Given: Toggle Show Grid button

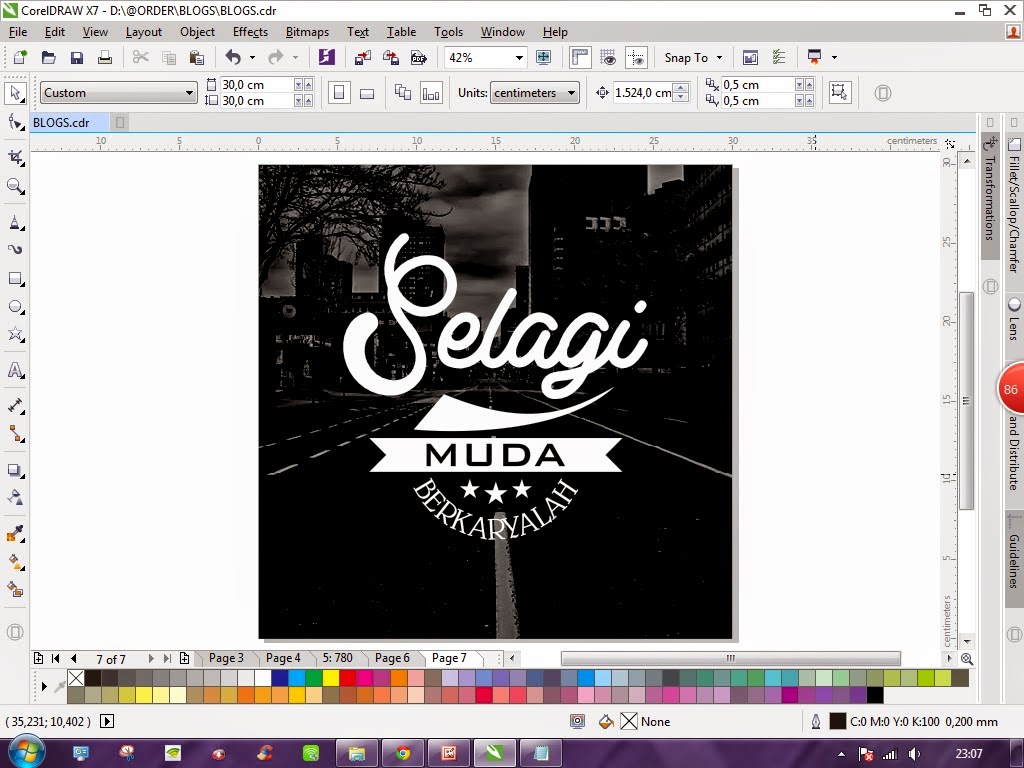Looking at the screenshot, I should [608, 57].
